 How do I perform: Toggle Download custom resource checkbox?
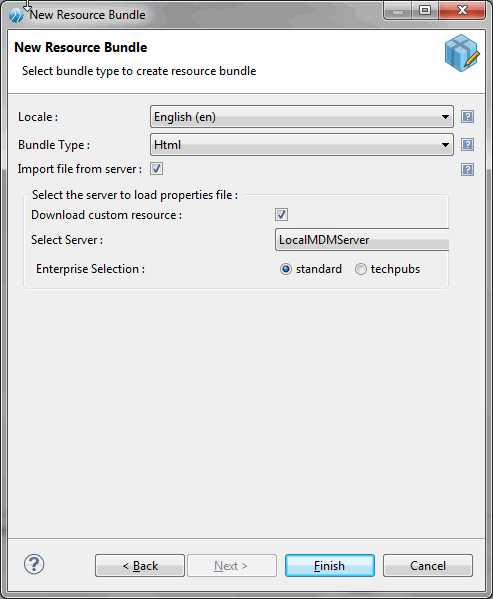click(x=281, y=214)
